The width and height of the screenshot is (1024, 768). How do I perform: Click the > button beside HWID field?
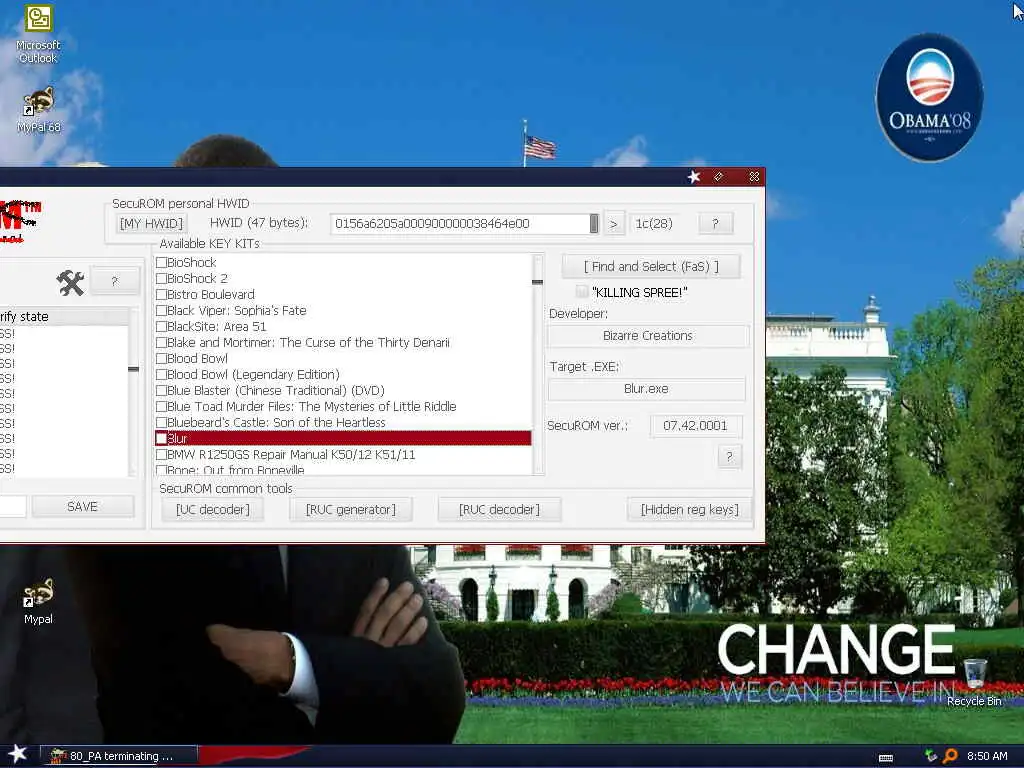613,223
